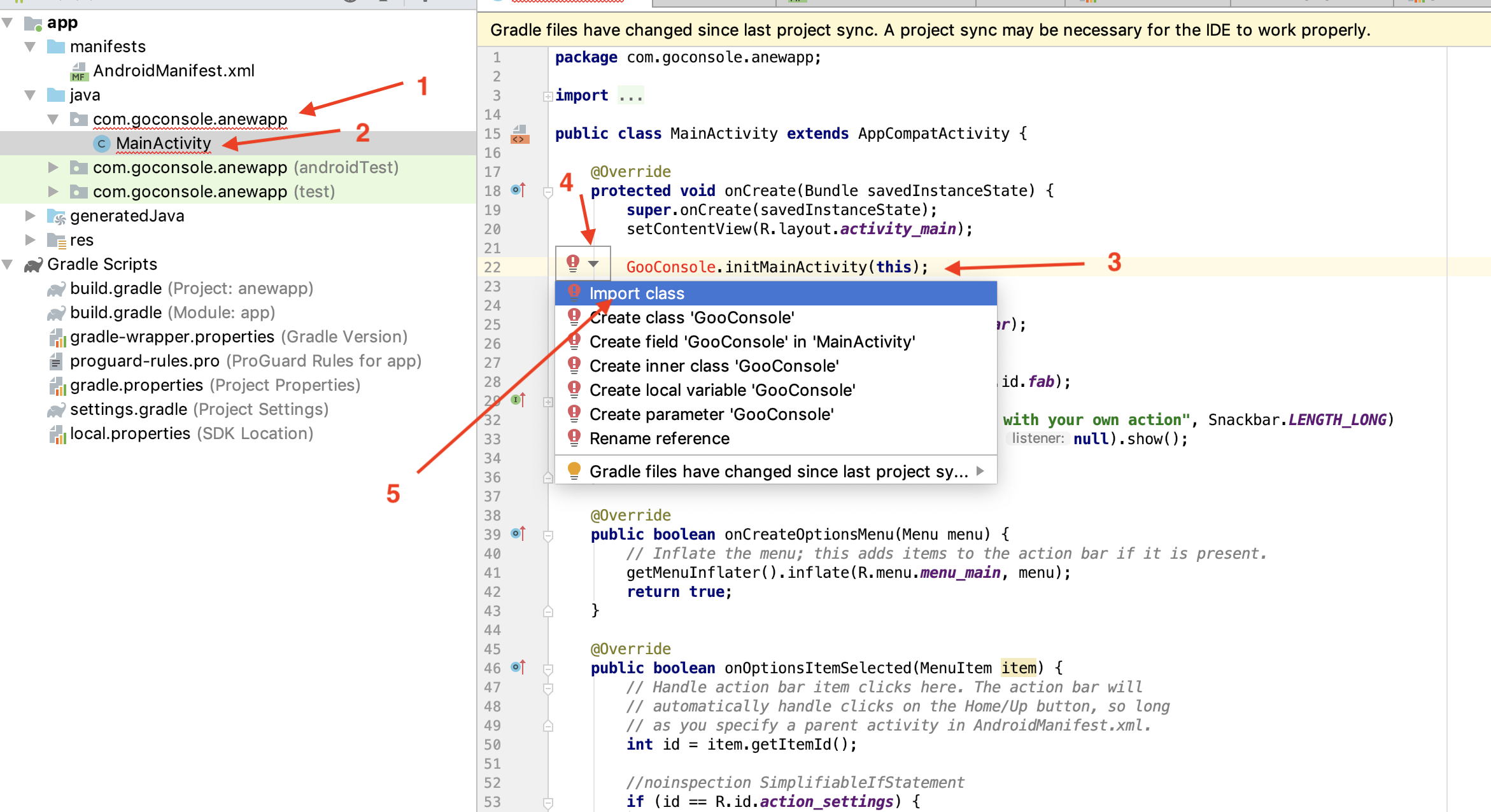Fold onOptionsItemSelected method on line 46

[548, 669]
